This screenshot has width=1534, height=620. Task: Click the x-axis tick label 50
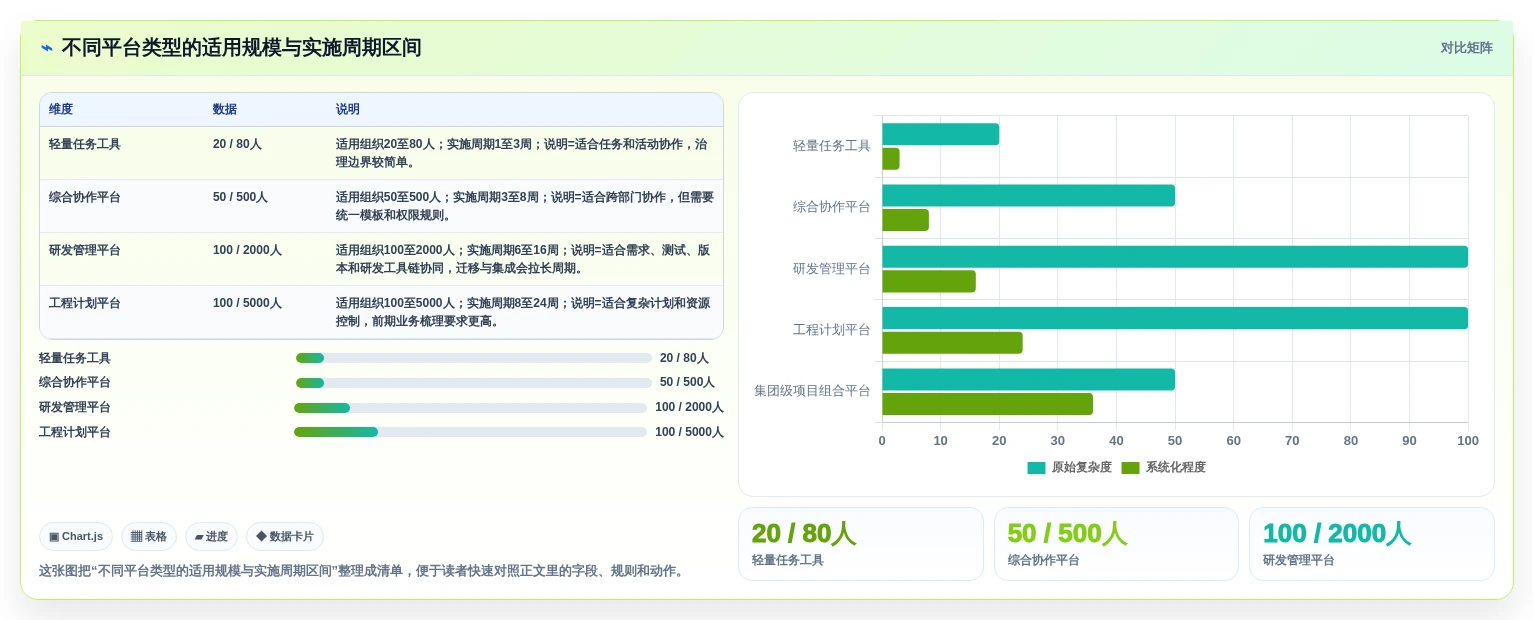(1175, 441)
